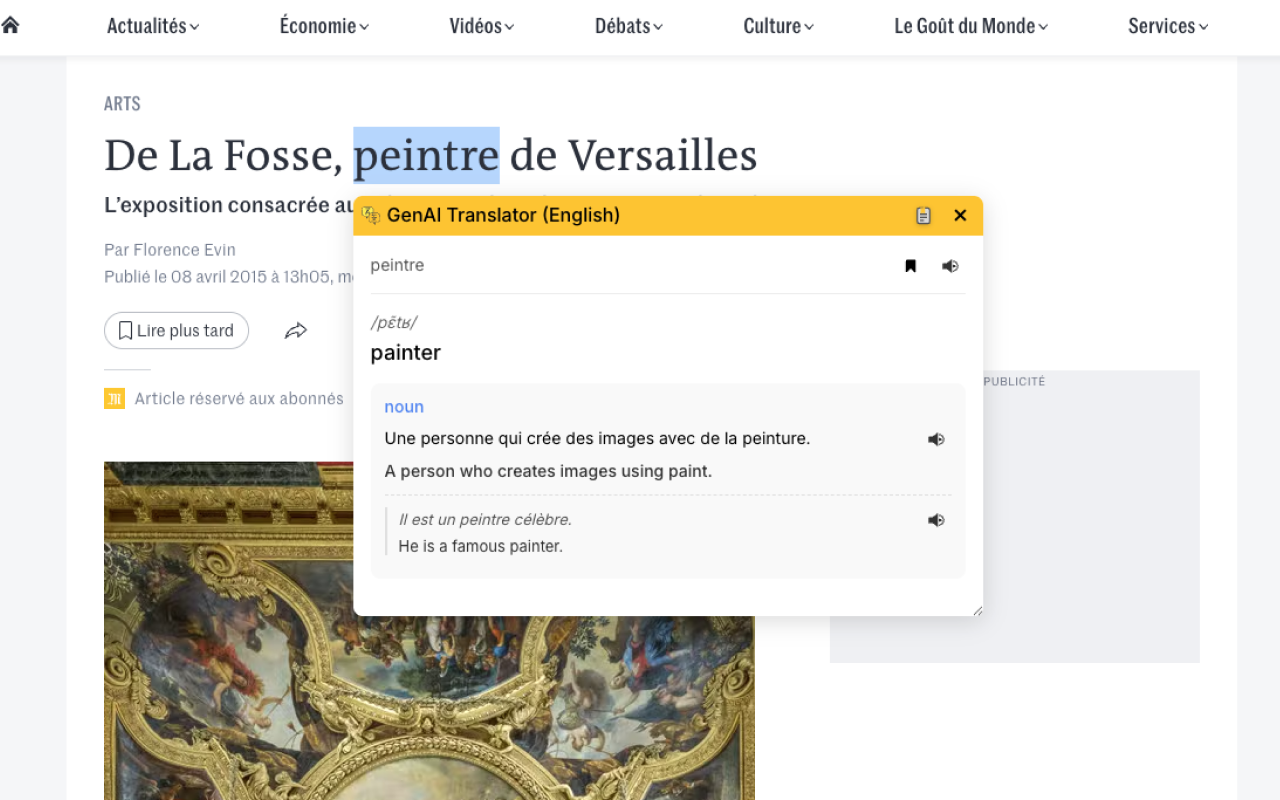
Task: Click the yellow subscriber badge icon
Action: 114,399
